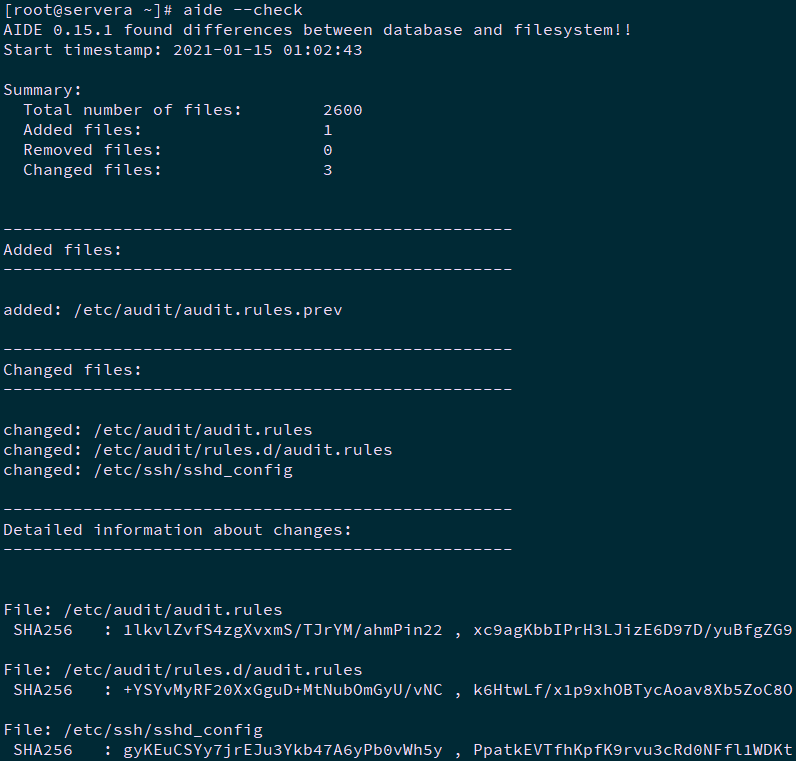
Task: Click the 'changed: /etc/audit/audit.rules' line
Action: [x=158, y=430]
